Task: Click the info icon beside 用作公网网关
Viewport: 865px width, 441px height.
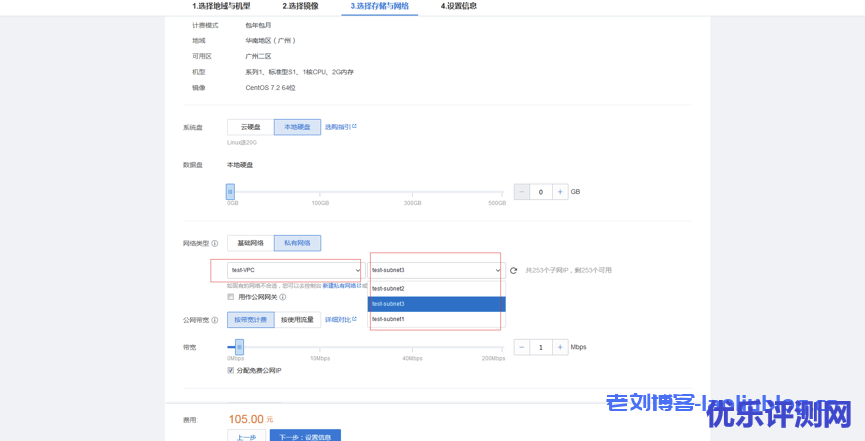Action: click(283, 297)
